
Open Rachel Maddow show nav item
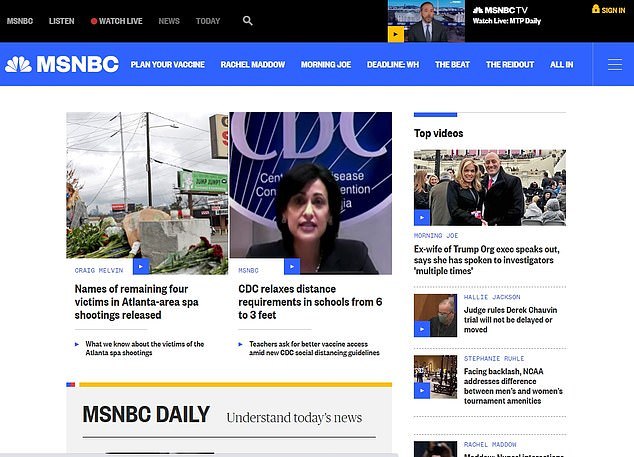pos(253,64)
